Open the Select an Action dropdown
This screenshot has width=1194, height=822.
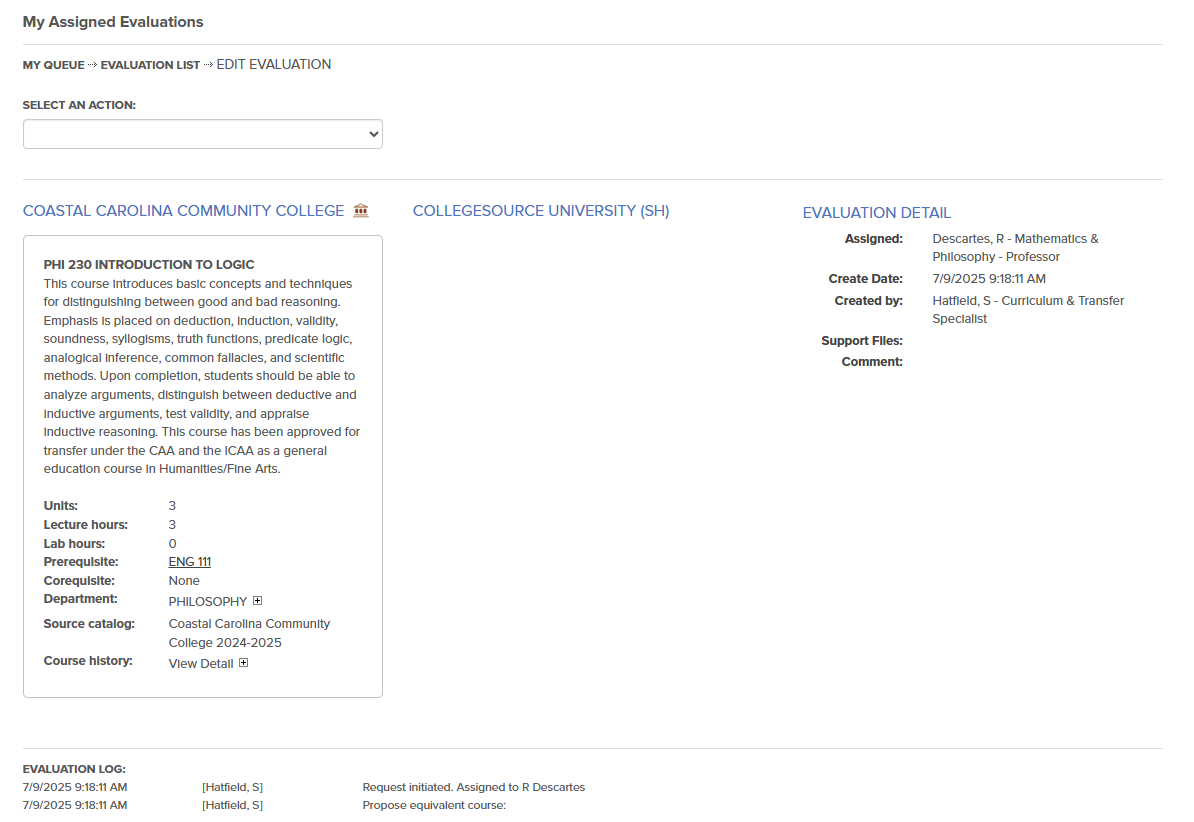(203, 134)
